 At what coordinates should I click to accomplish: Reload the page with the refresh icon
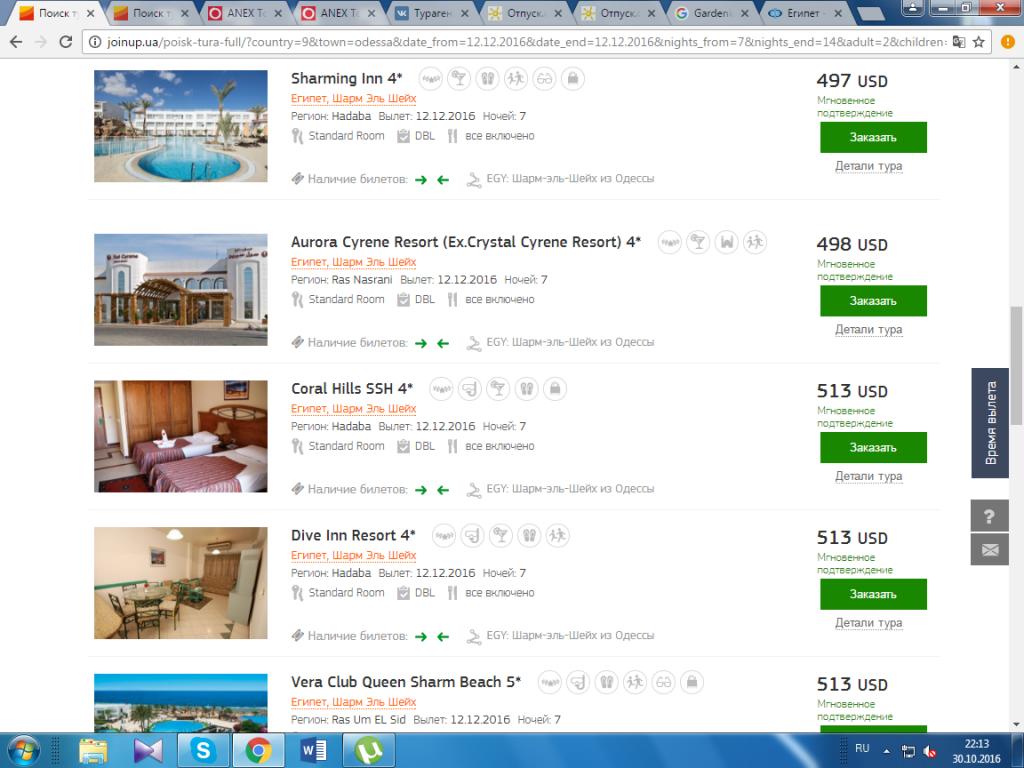65,42
